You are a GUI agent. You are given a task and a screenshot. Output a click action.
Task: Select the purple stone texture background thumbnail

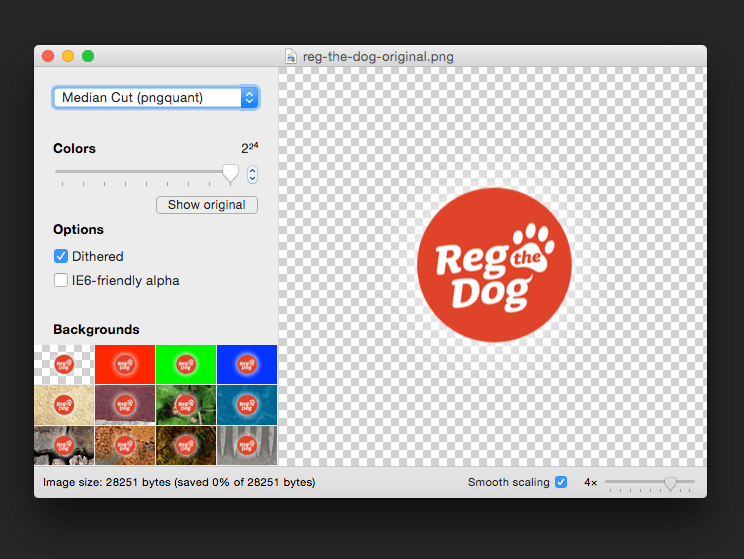125,405
